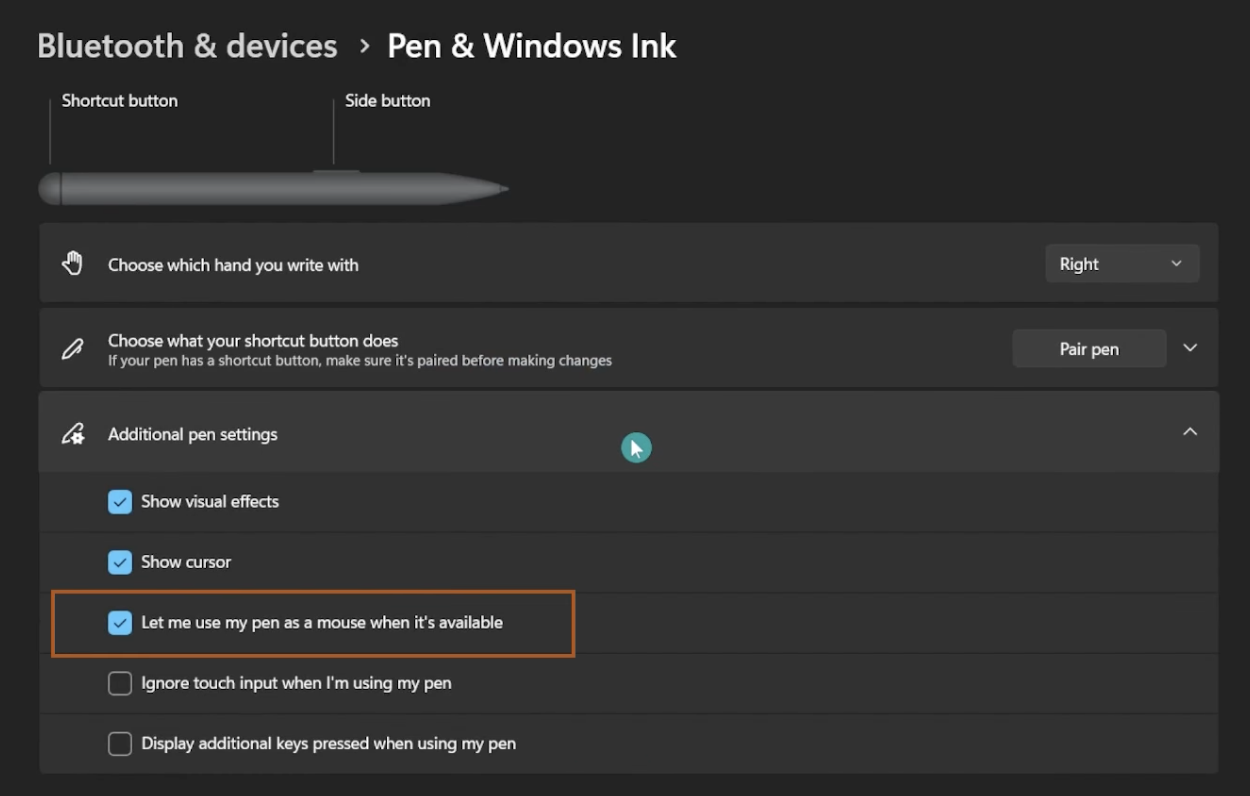
Task: Click the Side button label on the pen diagram
Action: point(387,100)
